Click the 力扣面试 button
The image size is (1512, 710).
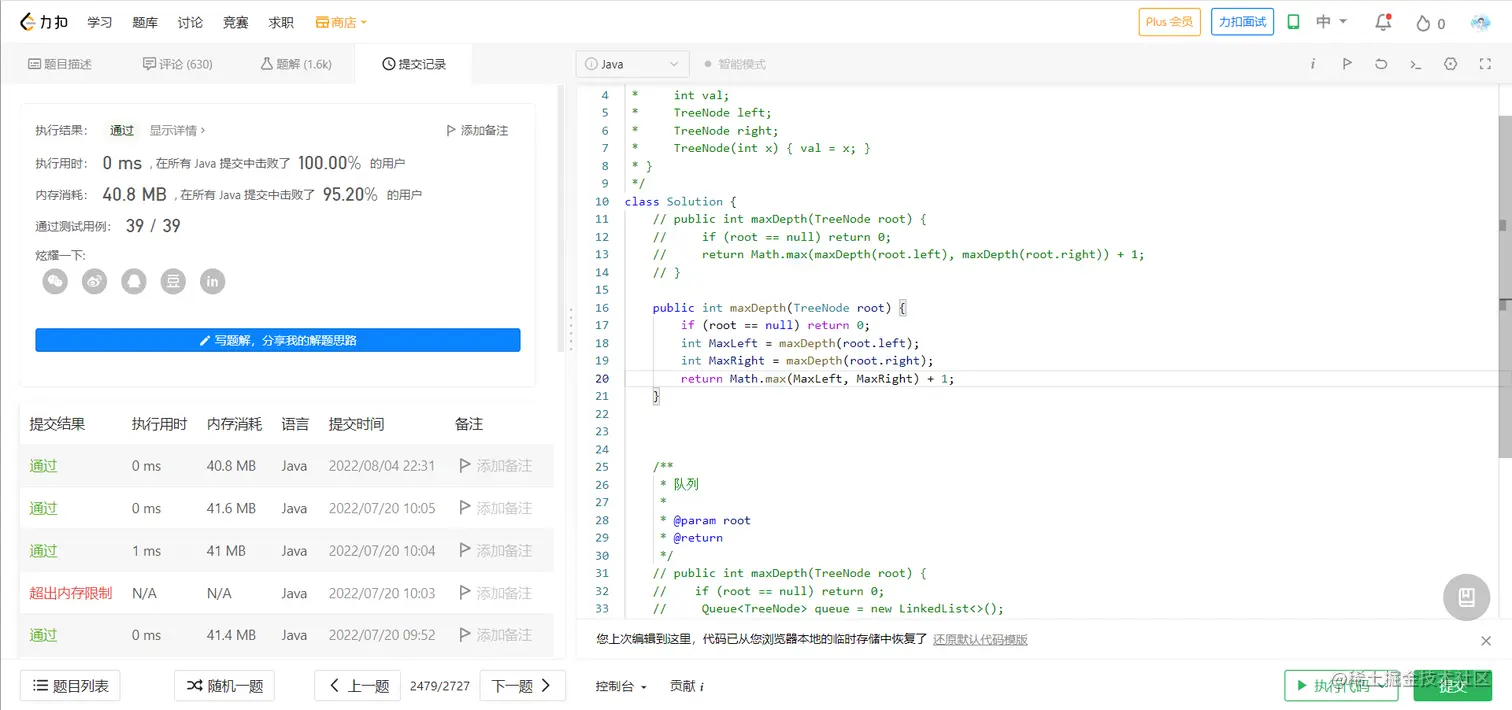click(1242, 22)
